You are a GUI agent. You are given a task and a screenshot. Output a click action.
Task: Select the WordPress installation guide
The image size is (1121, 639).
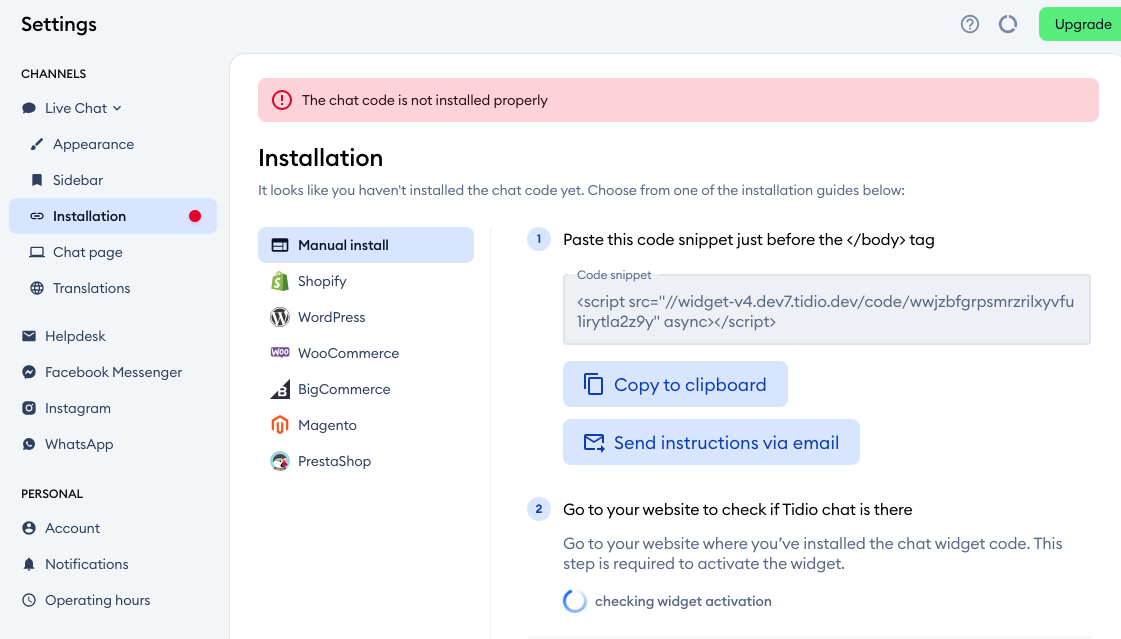click(331, 317)
